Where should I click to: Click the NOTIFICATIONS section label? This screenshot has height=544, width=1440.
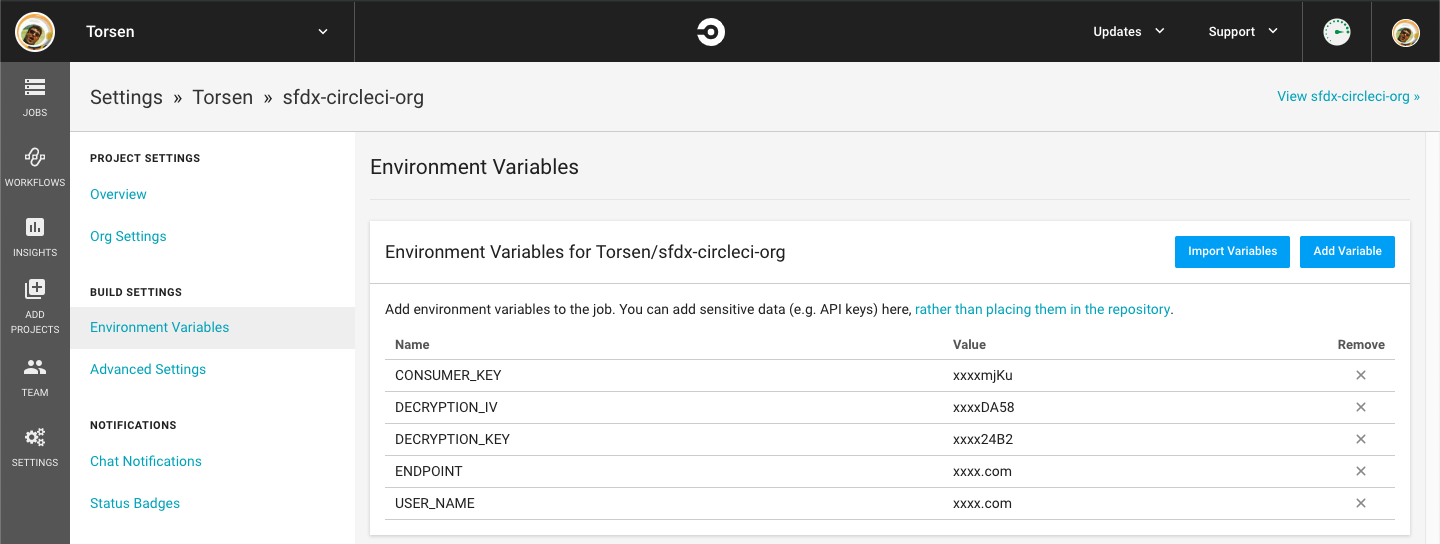coord(133,425)
